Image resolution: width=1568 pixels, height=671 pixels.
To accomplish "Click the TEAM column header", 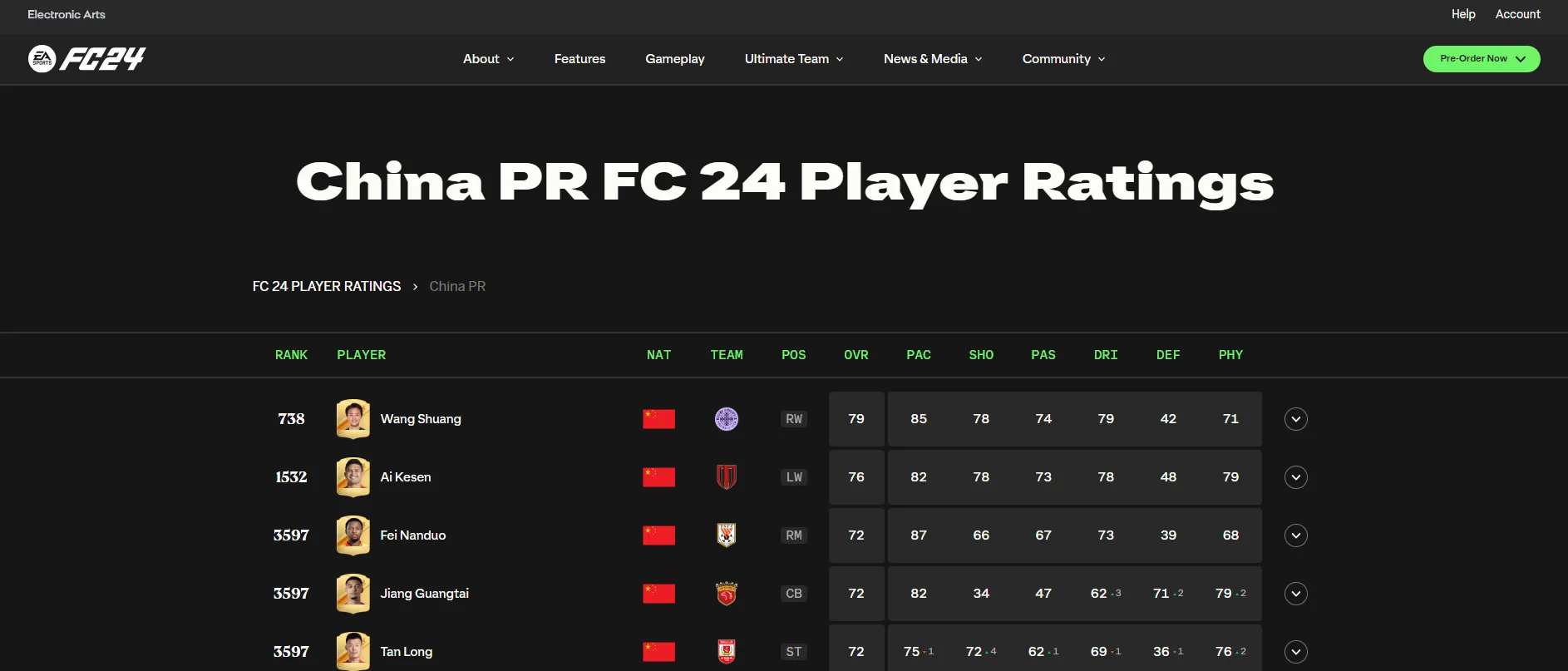I will pyautogui.click(x=727, y=355).
